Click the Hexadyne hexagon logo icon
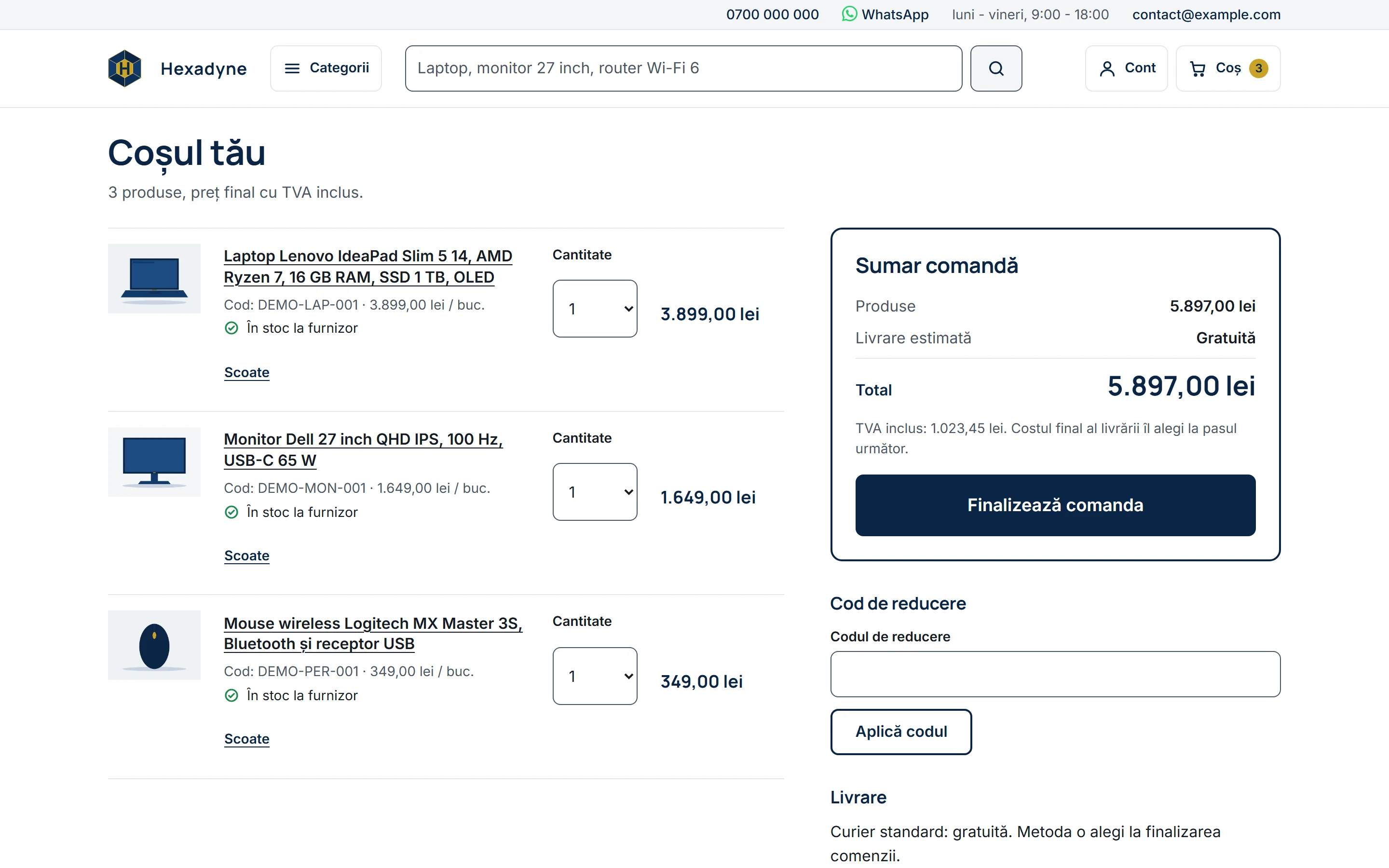1389x868 pixels. click(x=124, y=68)
